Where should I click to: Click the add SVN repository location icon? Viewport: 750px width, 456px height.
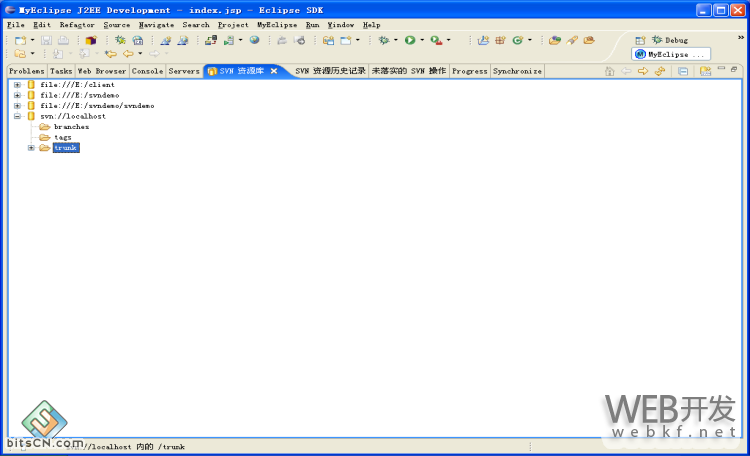point(705,71)
